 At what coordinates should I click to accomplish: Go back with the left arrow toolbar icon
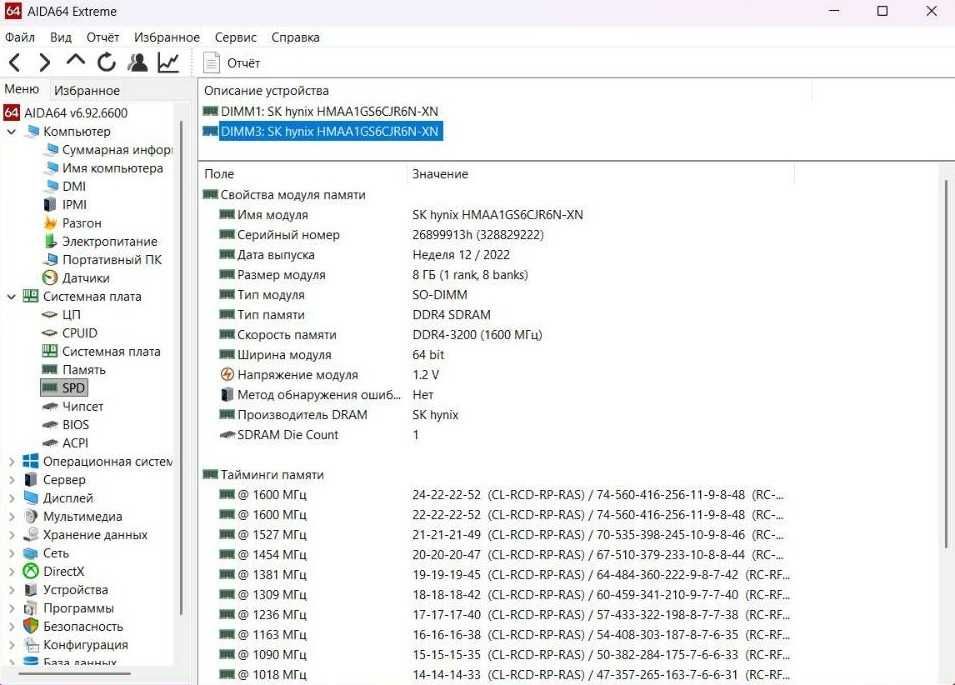[15, 62]
